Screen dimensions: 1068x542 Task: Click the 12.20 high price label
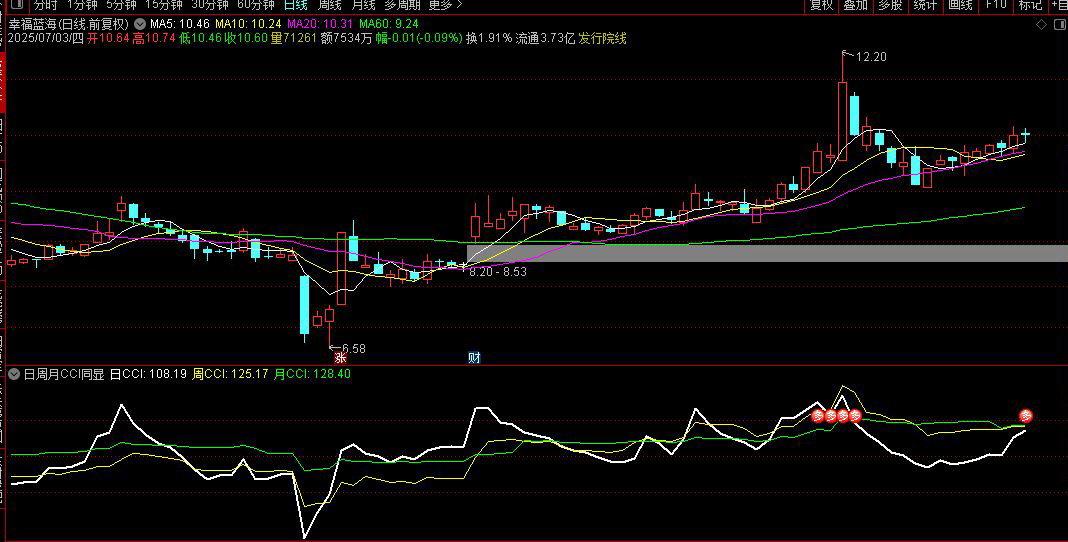click(x=871, y=57)
